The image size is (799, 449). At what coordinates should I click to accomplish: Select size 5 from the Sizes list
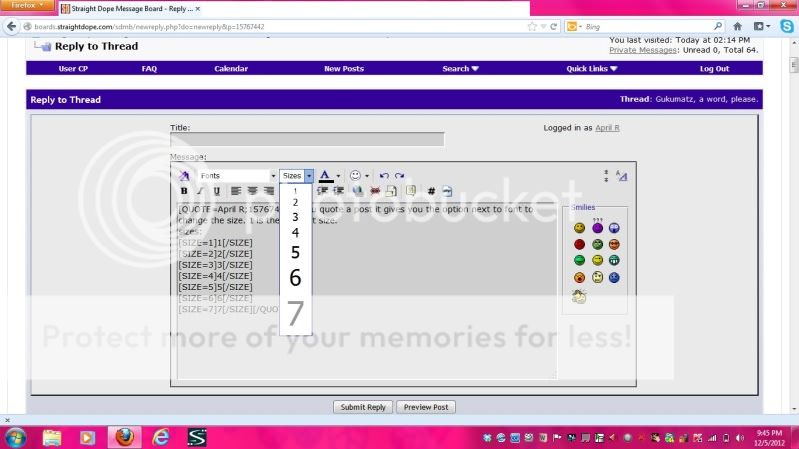point(295,252)
